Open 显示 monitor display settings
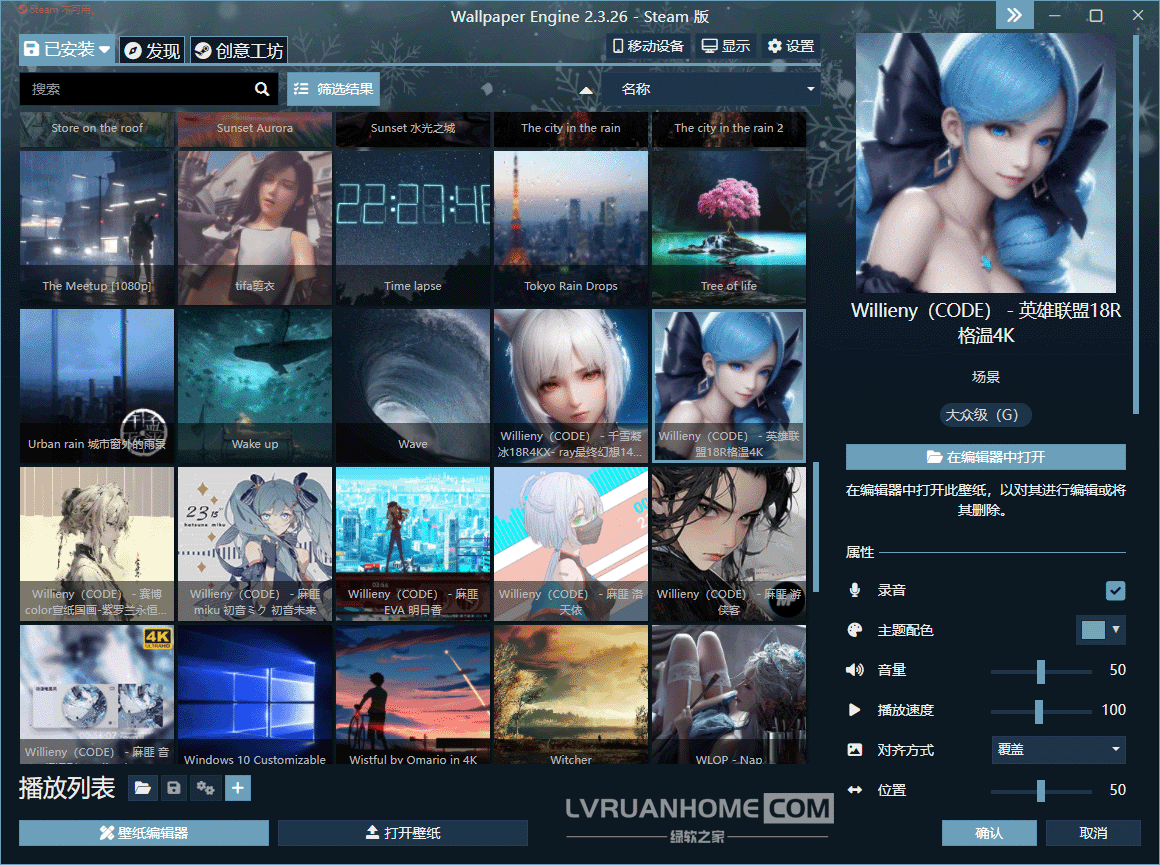This screenshot has height=865, width=1160. [x=725, y=46]
